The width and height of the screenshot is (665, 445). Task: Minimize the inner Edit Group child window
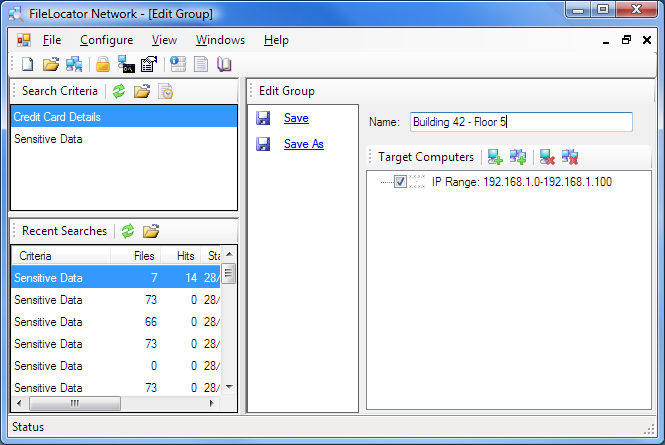coord(606,40)
